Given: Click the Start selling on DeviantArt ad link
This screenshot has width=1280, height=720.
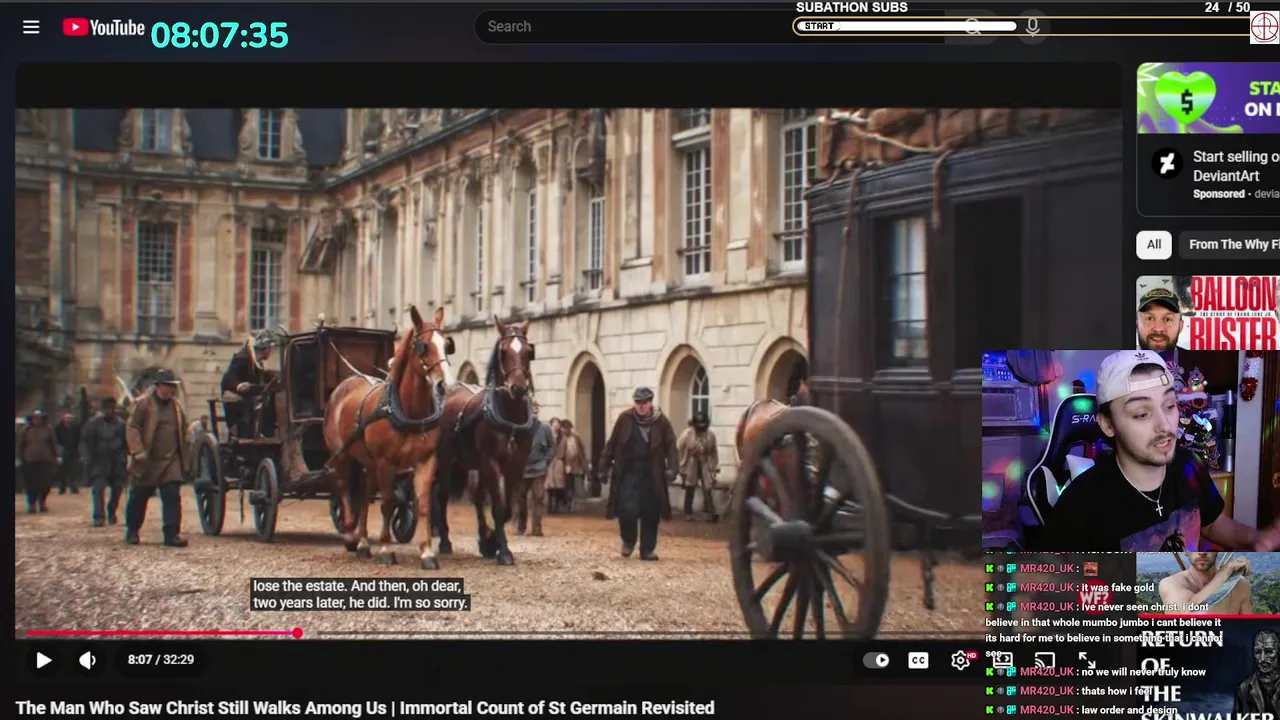Looking at the screenshot, I should pyautogui.click(x=1236, y=166).
